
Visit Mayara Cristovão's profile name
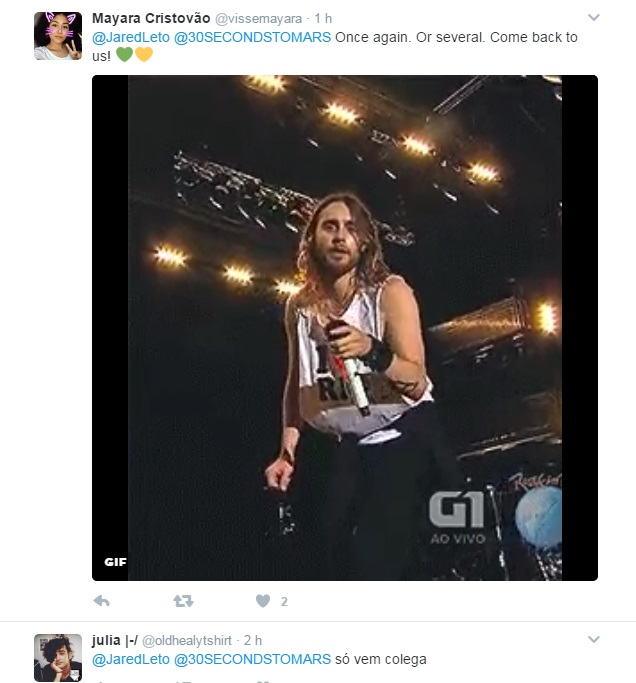pyautogui.click(x=151, y=18)
